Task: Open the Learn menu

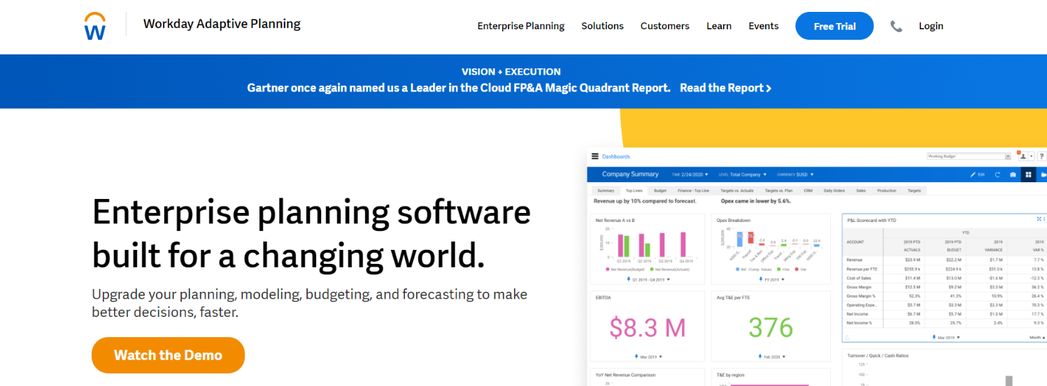Action: point(719,26)
